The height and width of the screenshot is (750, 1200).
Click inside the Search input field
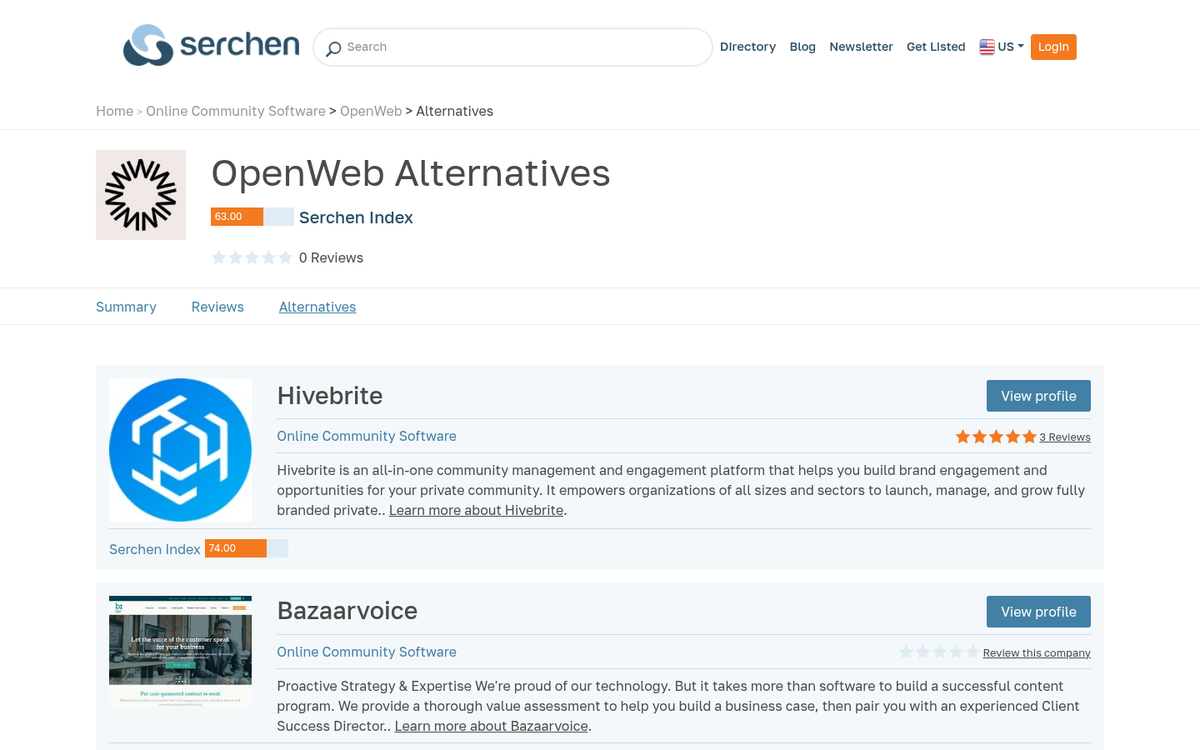click(x=500, y=46)
